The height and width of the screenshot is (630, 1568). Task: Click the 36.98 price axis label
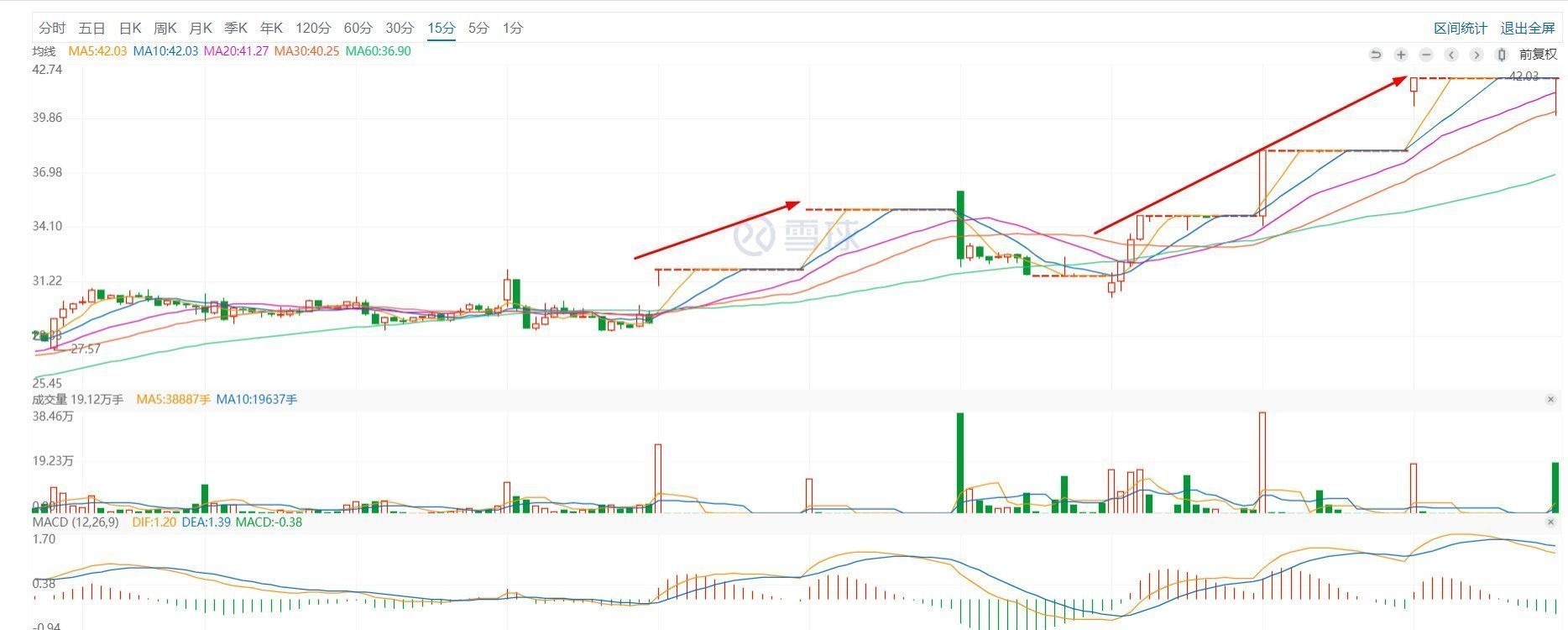(x=48, y=172)
